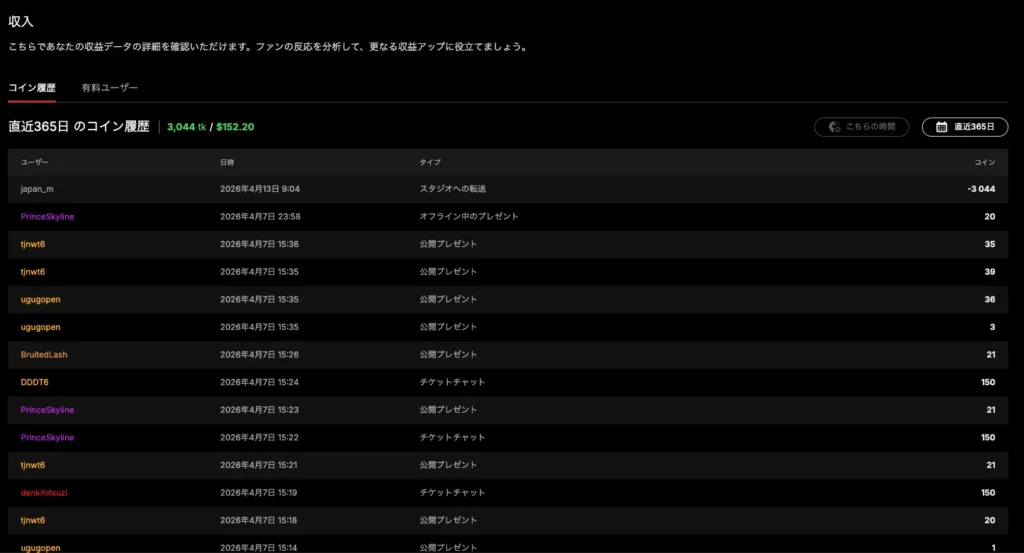Click the 3,044 tk total amount
1024x553 pixels.
[186, 127]
